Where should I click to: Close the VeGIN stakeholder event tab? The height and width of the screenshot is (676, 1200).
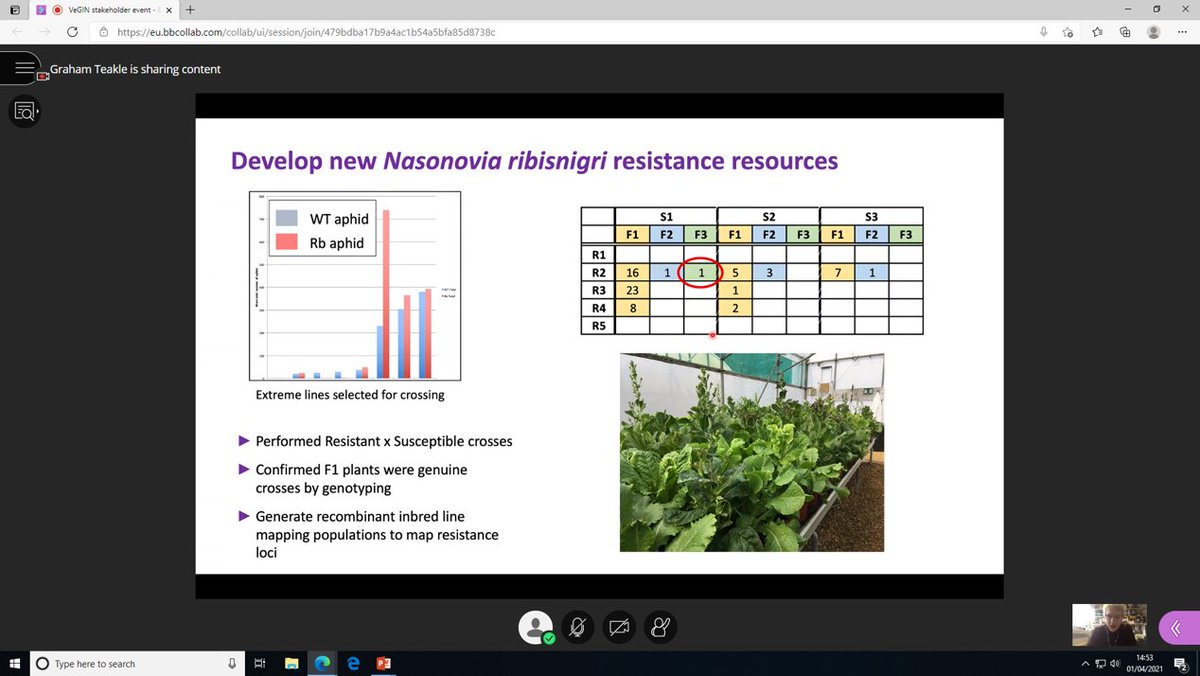[171, 9]
